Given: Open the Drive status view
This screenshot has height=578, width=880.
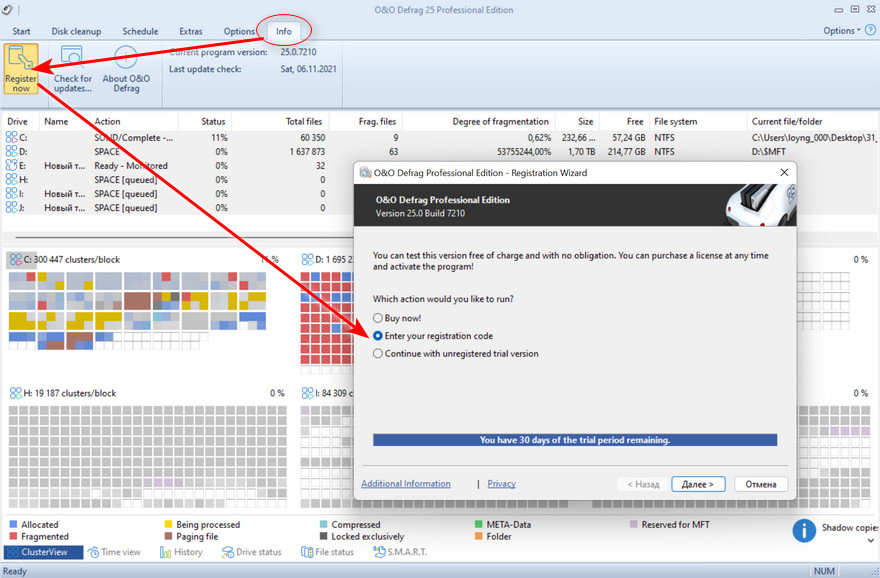Looking at the screenshot, I should (251, 552).
